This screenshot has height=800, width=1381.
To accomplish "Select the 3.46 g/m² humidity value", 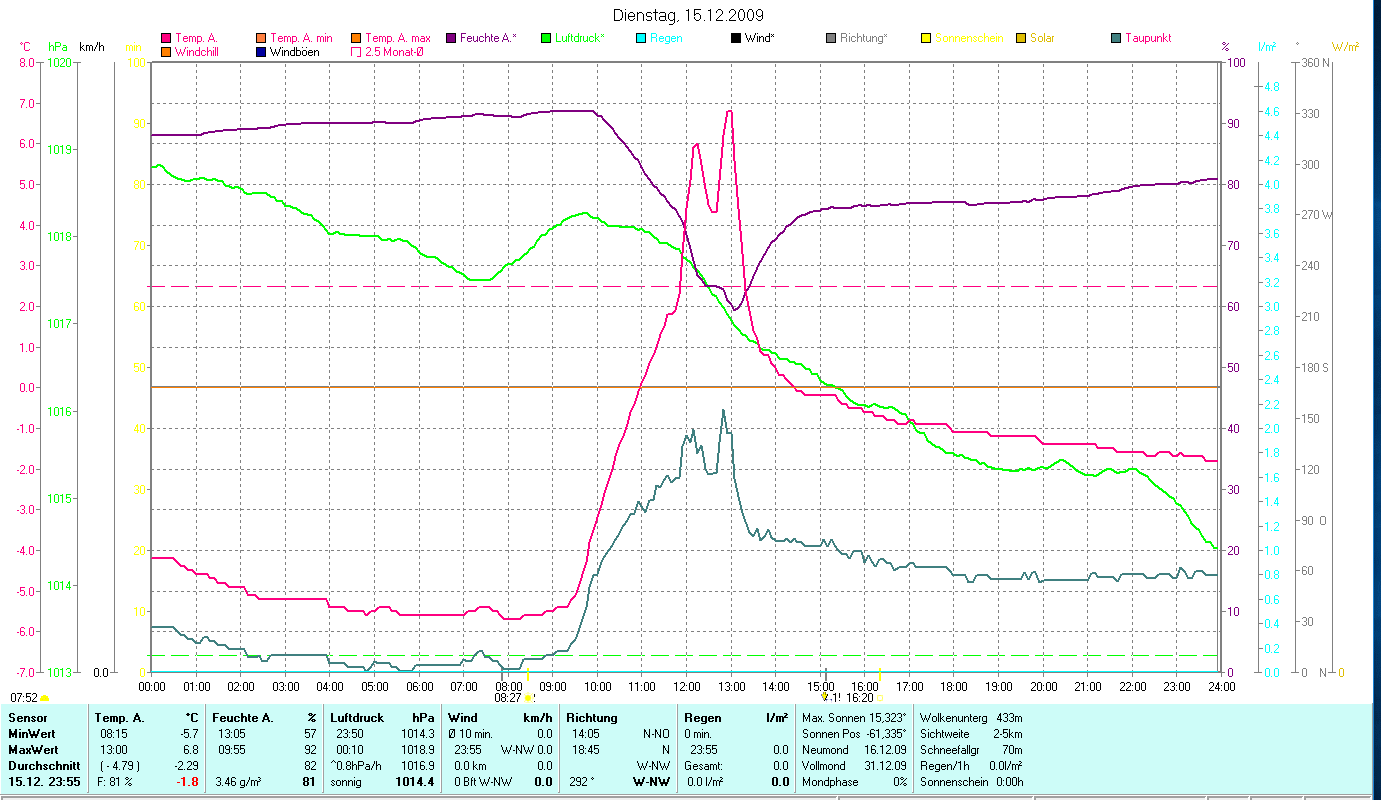I will click(x=237, y=781).
